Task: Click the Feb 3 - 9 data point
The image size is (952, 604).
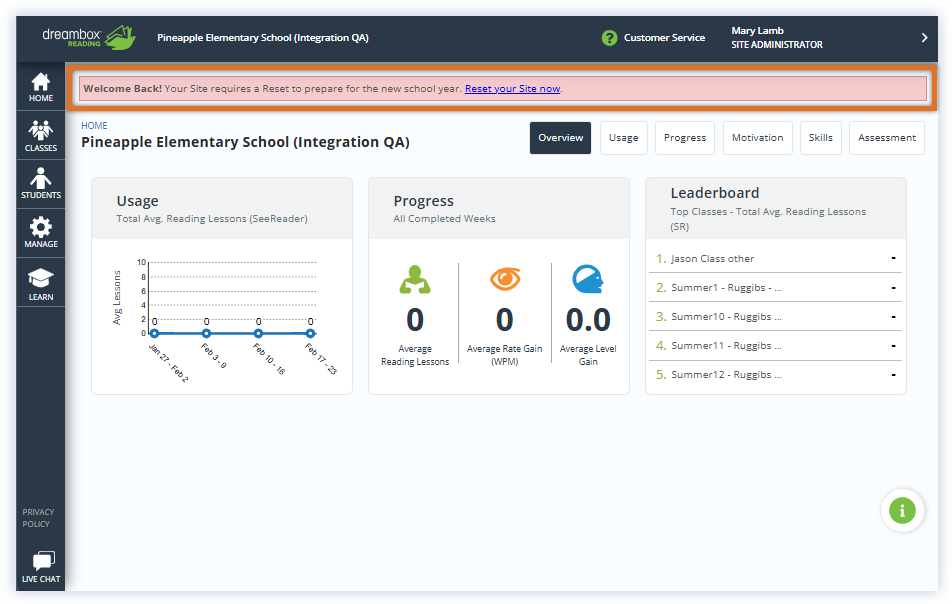Action: click(x=206, y=333)
